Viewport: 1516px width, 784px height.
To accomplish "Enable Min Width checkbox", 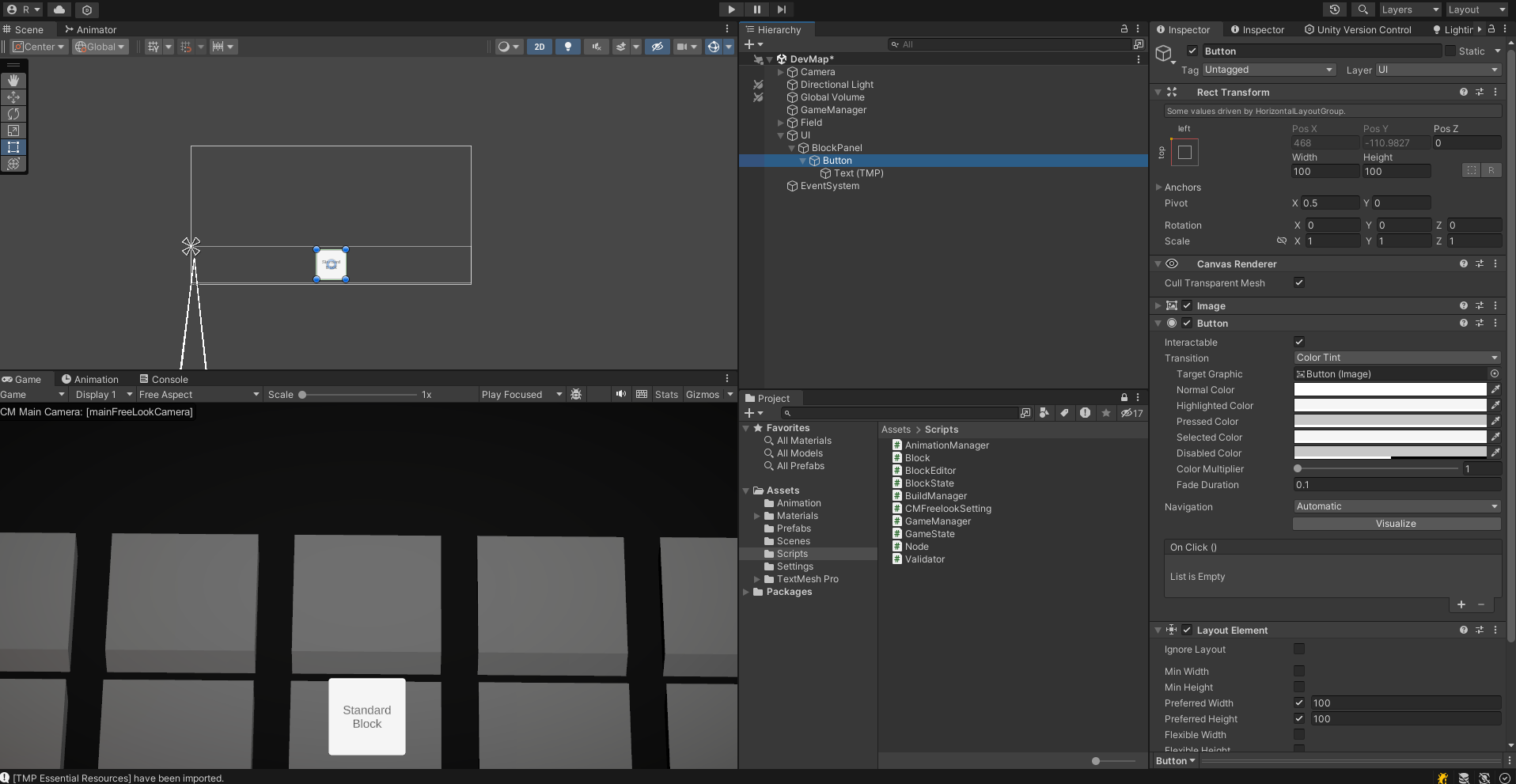I will coord(1299,671).
